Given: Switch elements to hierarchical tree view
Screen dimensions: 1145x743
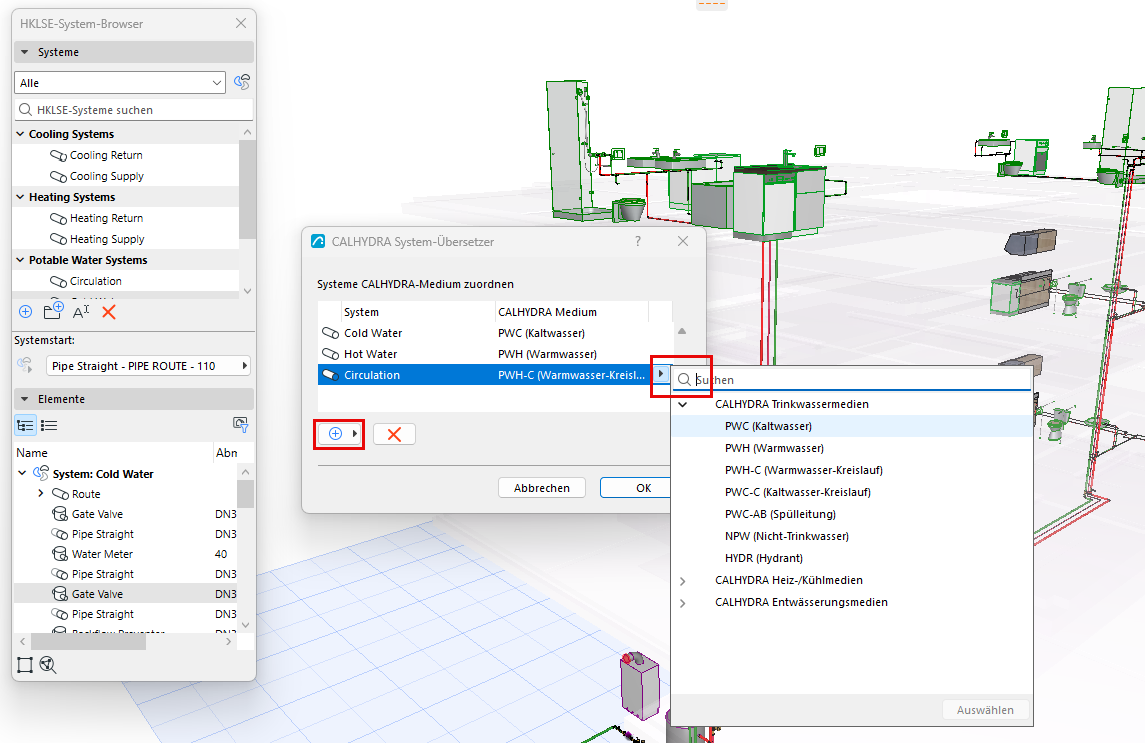Looking at the screenshot, I should pos(26,425).
